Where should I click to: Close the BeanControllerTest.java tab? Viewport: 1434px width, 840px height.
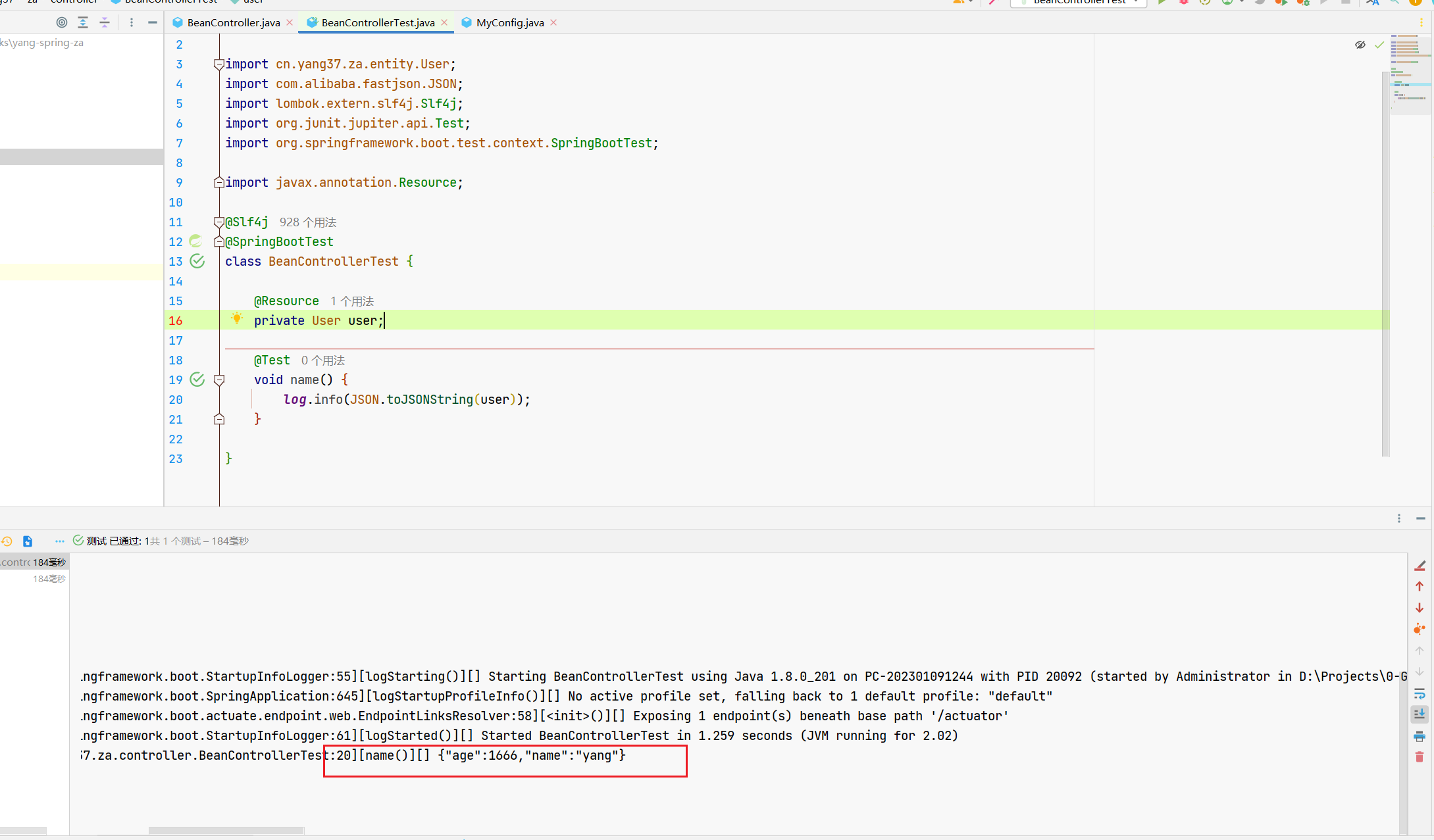coord(444,22)
